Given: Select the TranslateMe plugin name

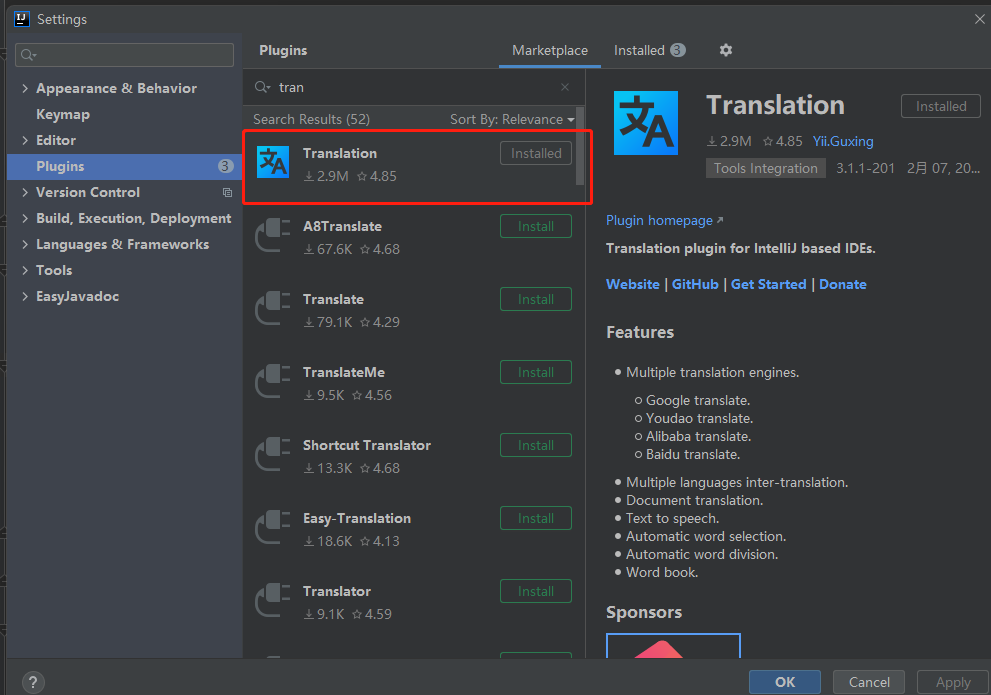Looking at the screenshot, I should tap(344, 373).
